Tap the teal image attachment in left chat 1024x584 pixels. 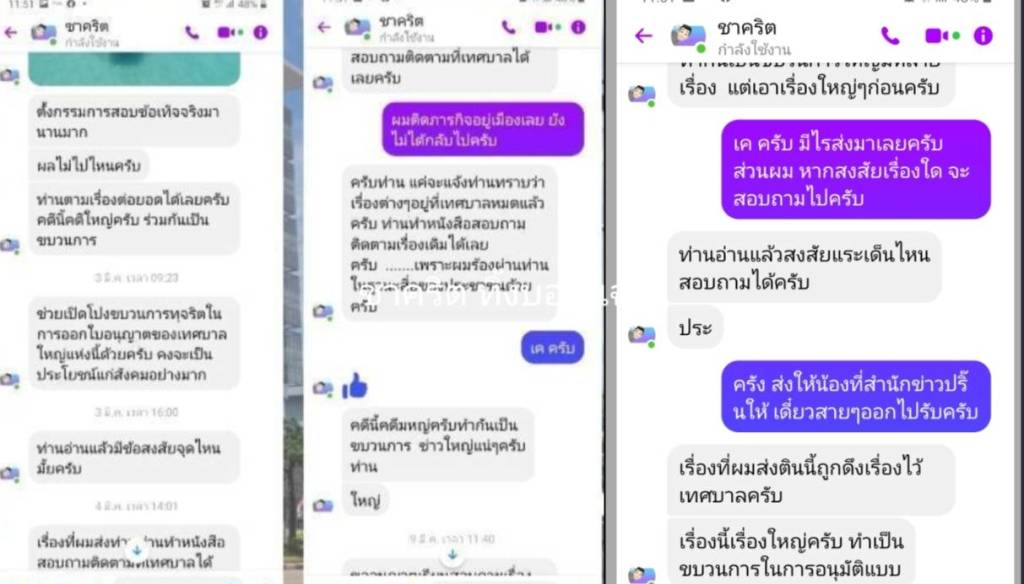pos(134,69)
